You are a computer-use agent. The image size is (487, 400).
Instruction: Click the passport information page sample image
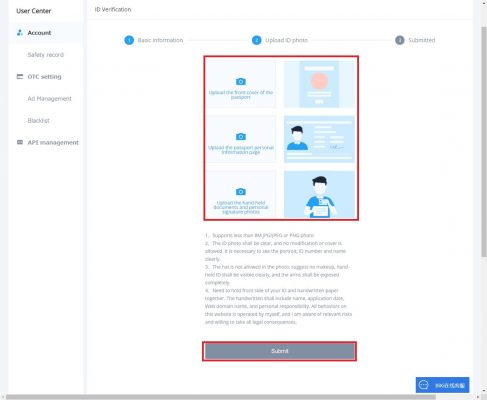point(319,139)
